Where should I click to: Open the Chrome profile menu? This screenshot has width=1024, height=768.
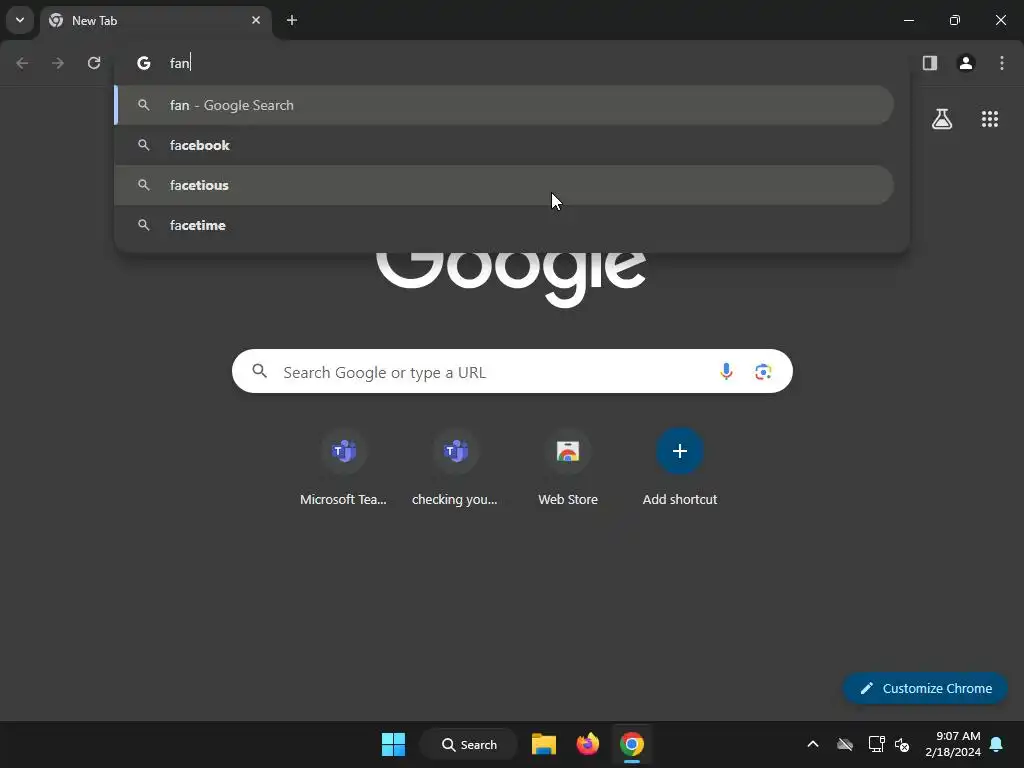[966, 63]
